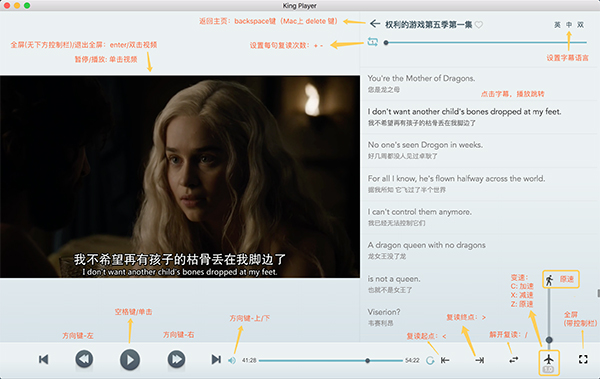Set the repeat end point marker icon

tap(479, 360)
